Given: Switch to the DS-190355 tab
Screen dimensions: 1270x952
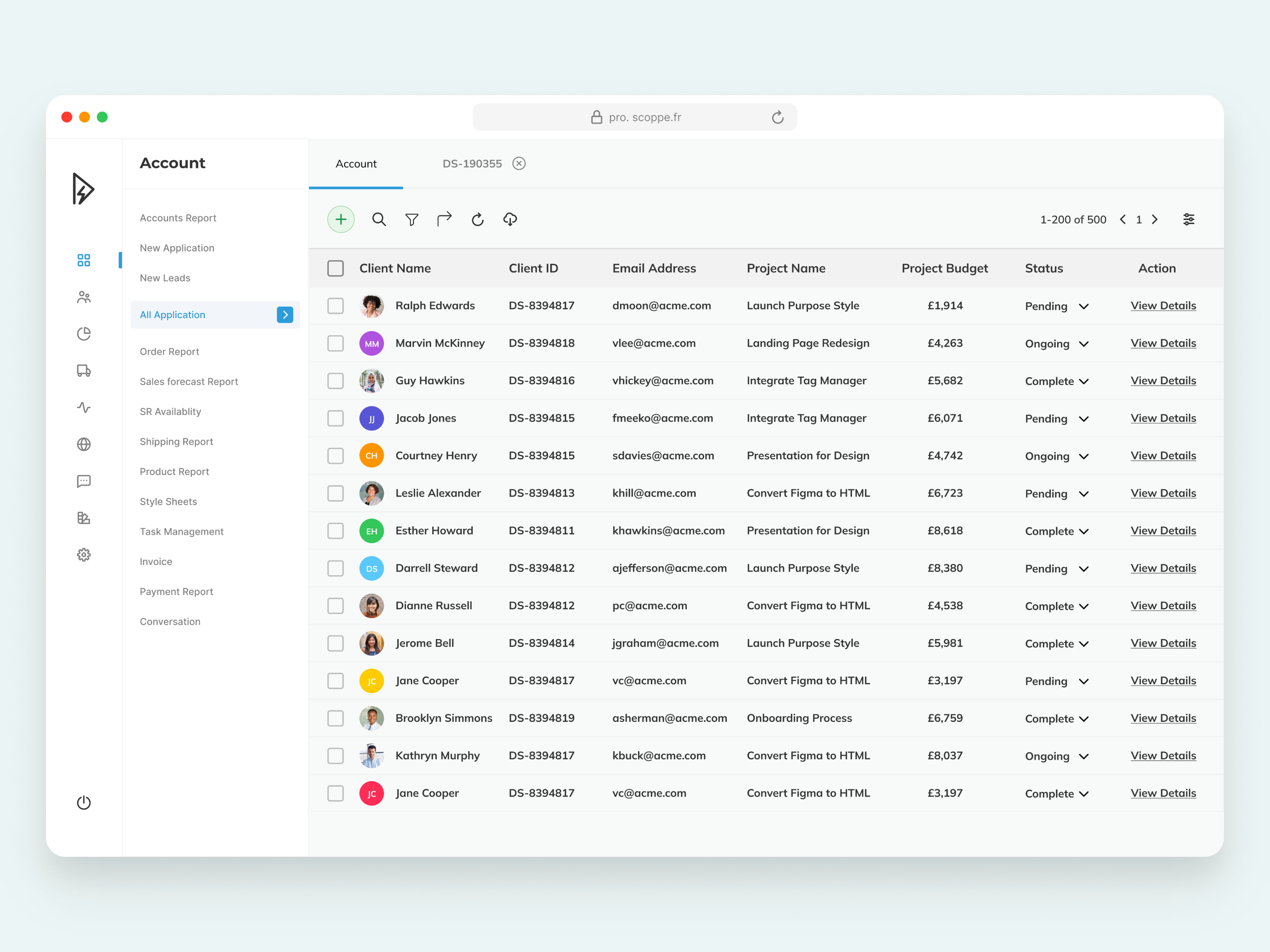Looking at the screenshot, I should click(x=471, y=163).
